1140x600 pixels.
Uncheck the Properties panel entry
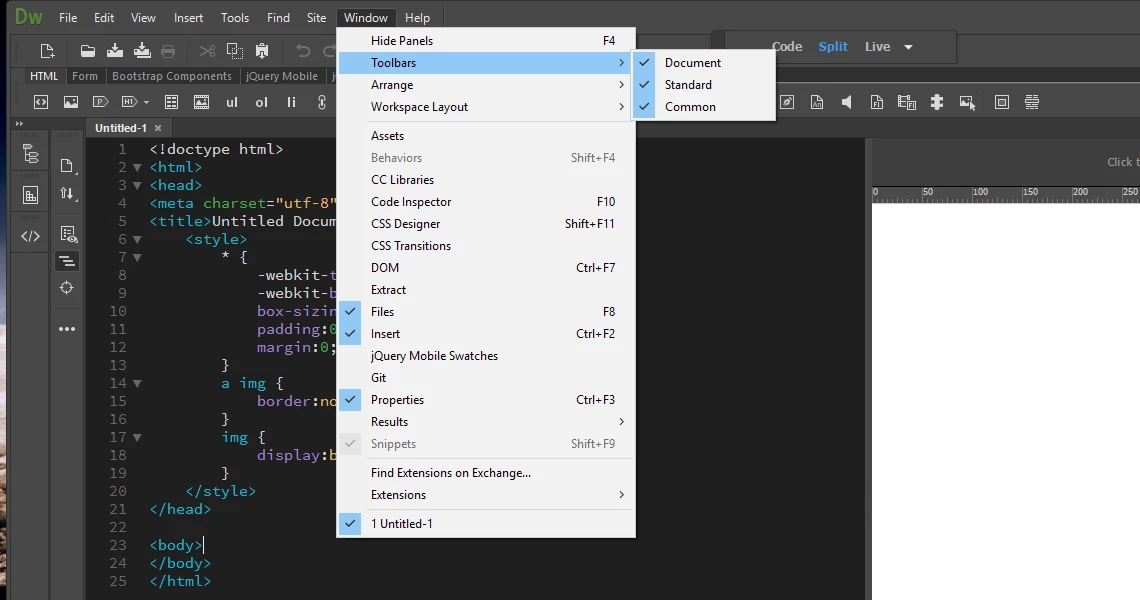[x=486, y=399]
